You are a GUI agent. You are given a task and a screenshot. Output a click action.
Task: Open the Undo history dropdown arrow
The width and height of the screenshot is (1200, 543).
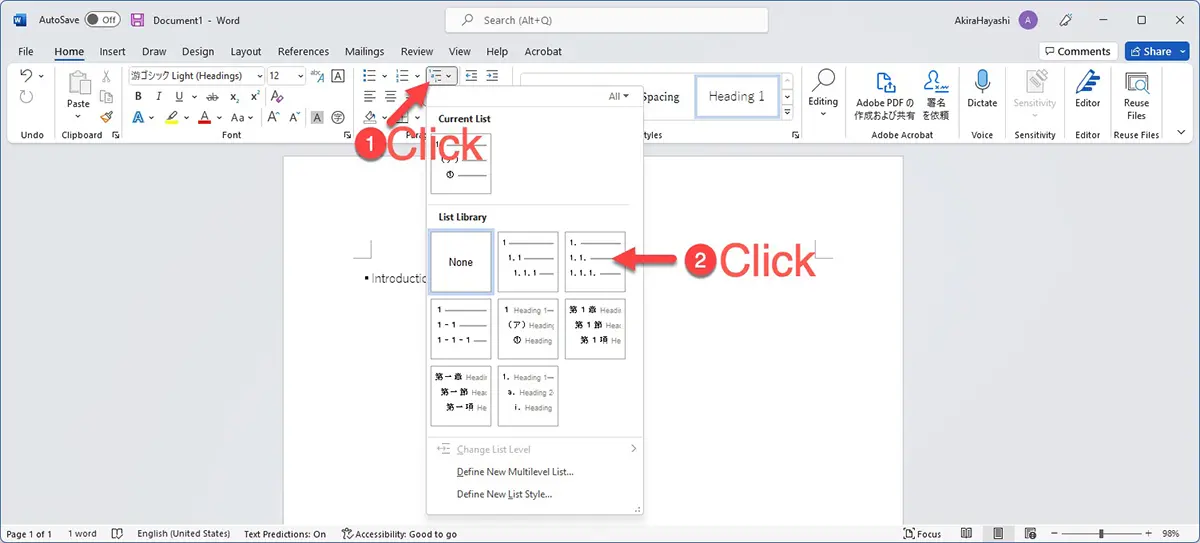41,76
